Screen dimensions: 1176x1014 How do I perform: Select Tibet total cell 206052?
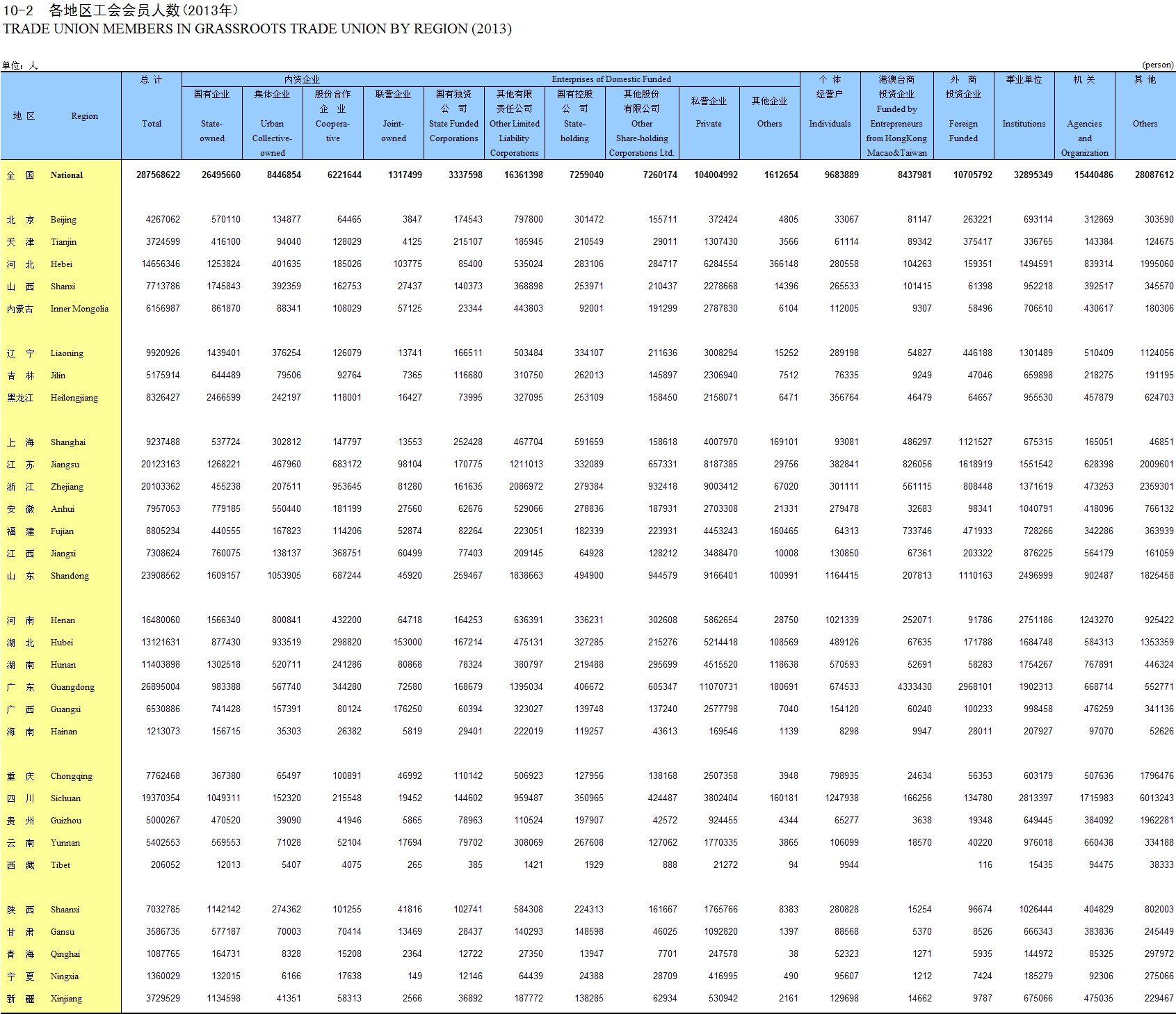click(166, 865)
